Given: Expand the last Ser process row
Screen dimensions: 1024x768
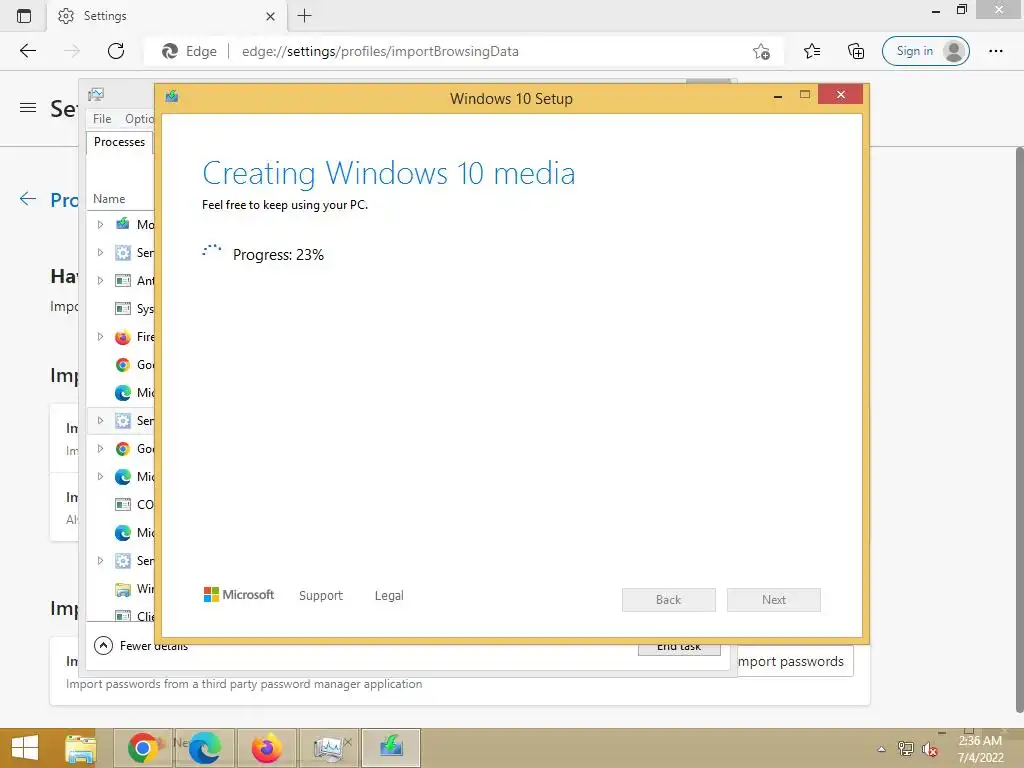Looking at the screenshot, I should tap(100, 561).
